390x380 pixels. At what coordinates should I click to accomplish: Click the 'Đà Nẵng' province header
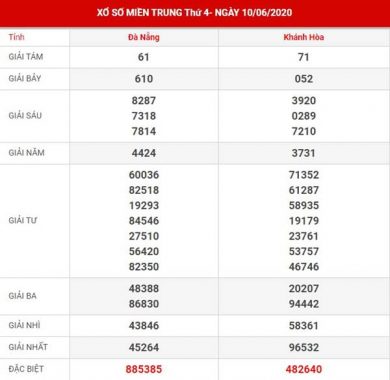pyautogui.click(x=144, y=37)
